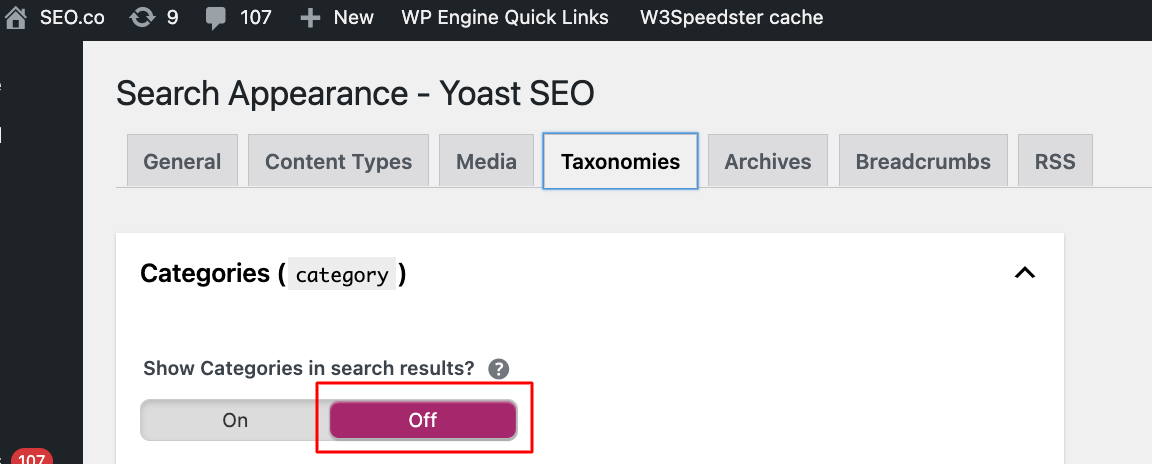The height and width of the screenshot is (464, 1152).
Task: Open the pending updates icon showing 9
Action: [x=143, y=18]
